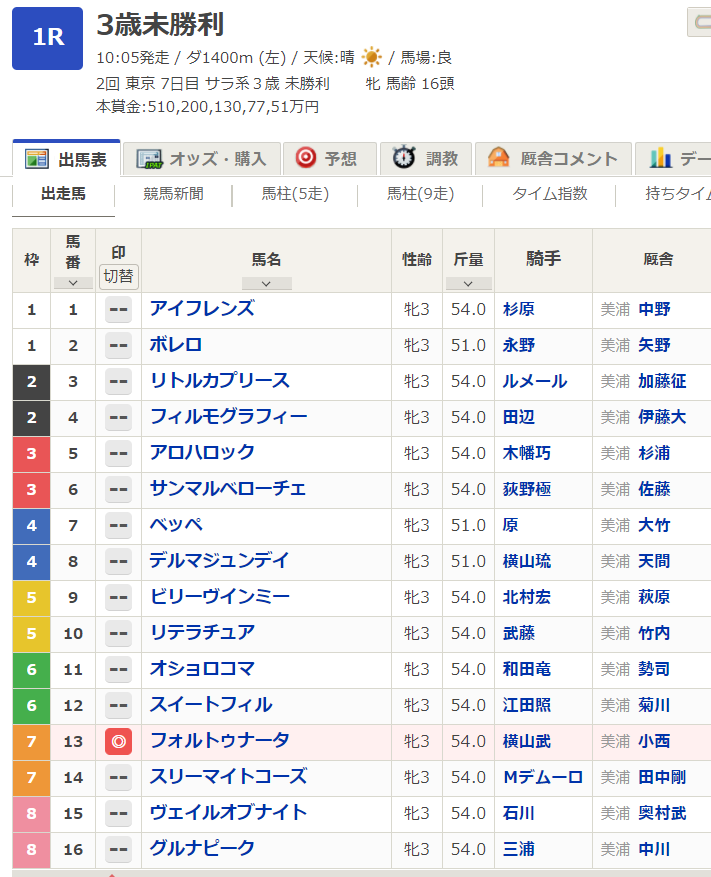Sort by 馬番 column dropdown arrow
The height and width of the screenshot is (877, 711).
(x=73, y=283)
